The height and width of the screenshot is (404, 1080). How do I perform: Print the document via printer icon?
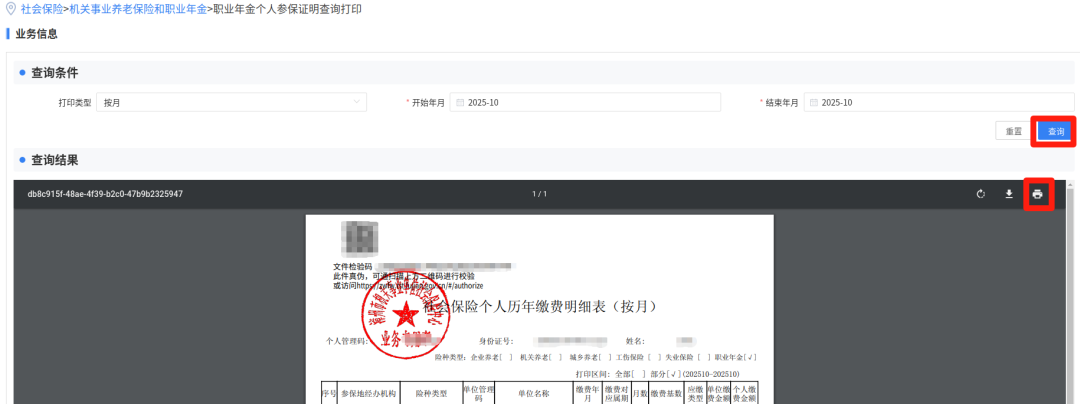1037,194
